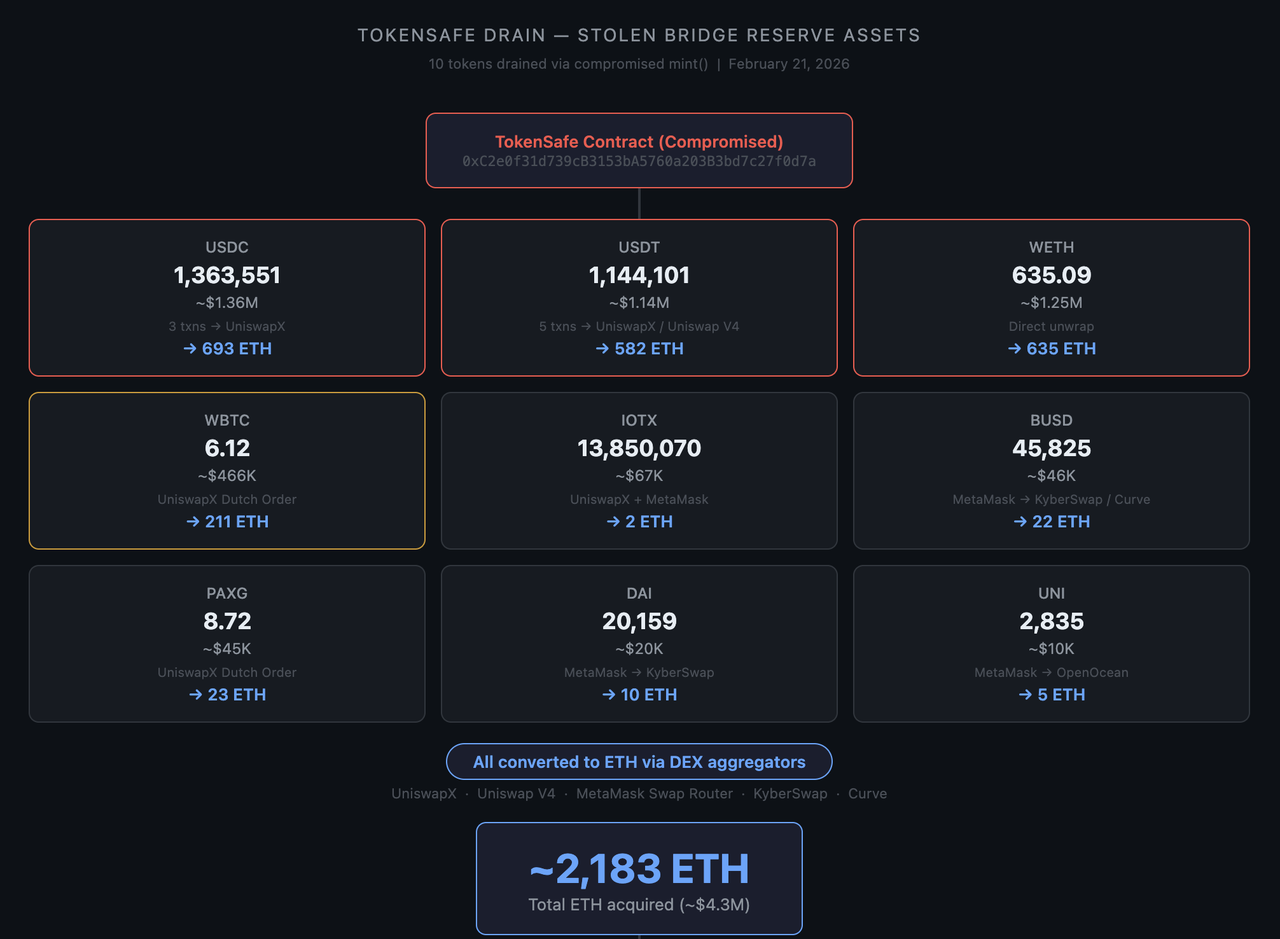The width and height of the screenshot is (1280, 939).
Task: Click the TokenSafe Contract (Compromised) box
Action: pos(639,142)
